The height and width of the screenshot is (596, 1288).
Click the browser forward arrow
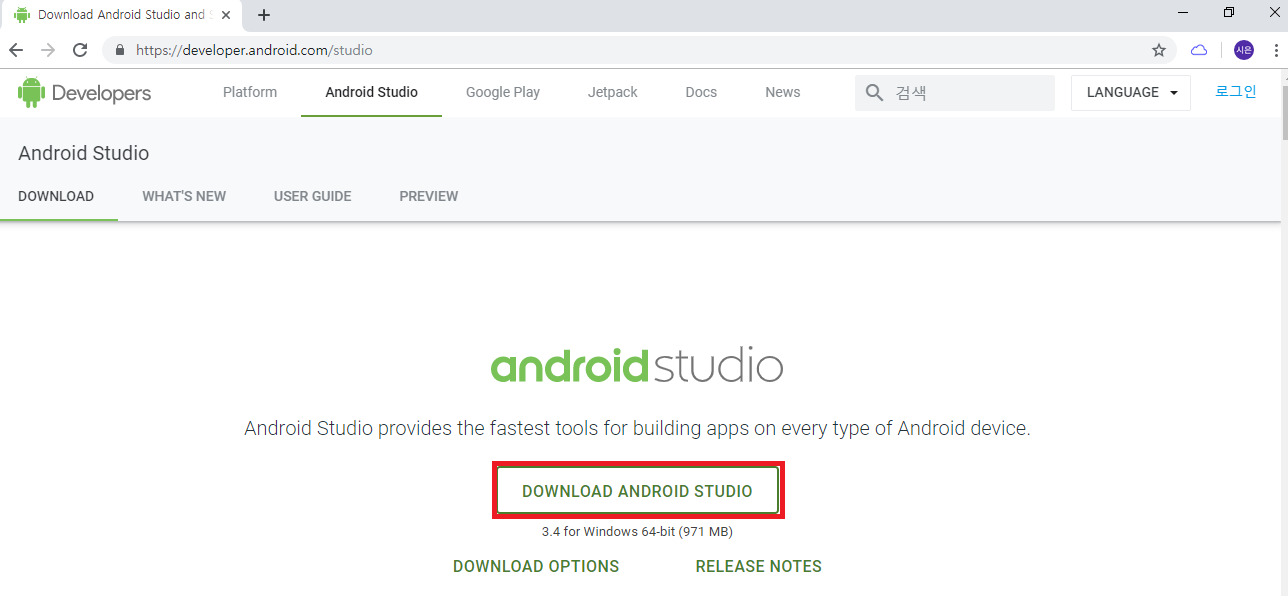pyautogui.click(x=48, y=50)
